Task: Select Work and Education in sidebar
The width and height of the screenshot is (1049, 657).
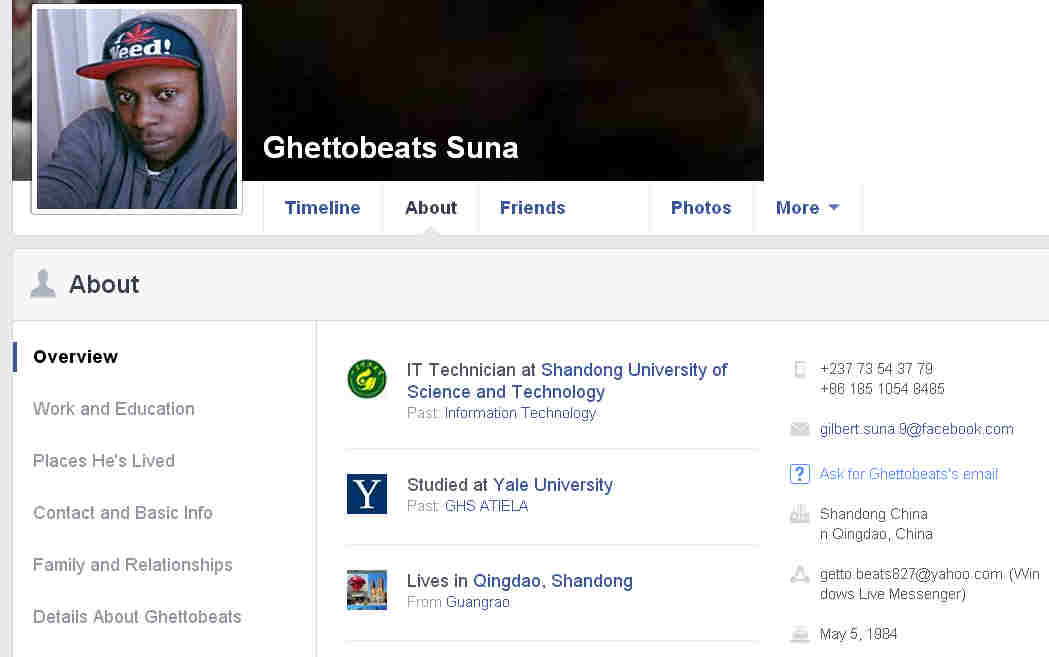Action: tap(113, 409)
